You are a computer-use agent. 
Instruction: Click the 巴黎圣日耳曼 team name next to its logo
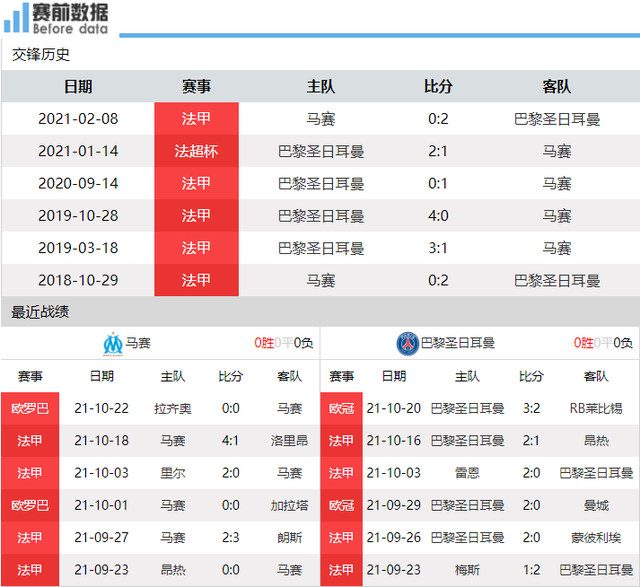458,343
